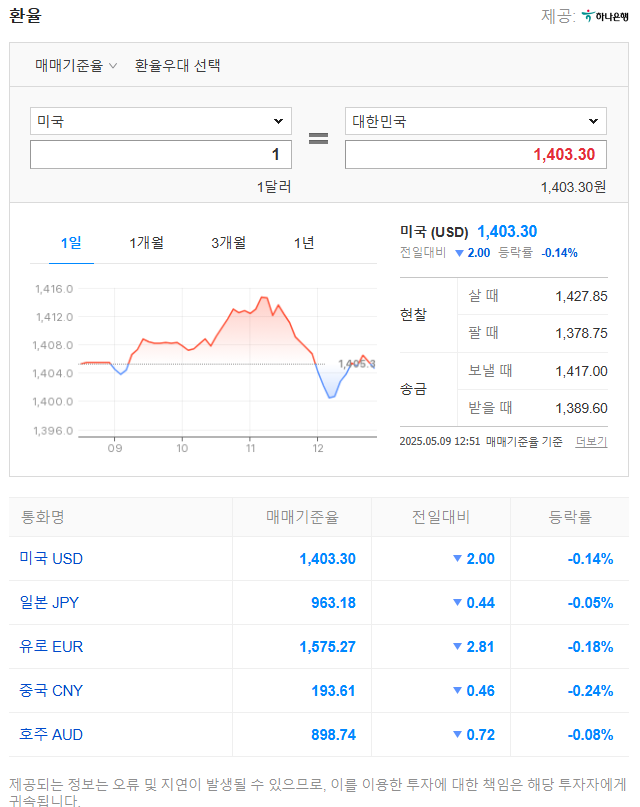This screenshot has height=807, width=640.
Task: Click the 09 hour marker on chart axis
Action: 115,448
